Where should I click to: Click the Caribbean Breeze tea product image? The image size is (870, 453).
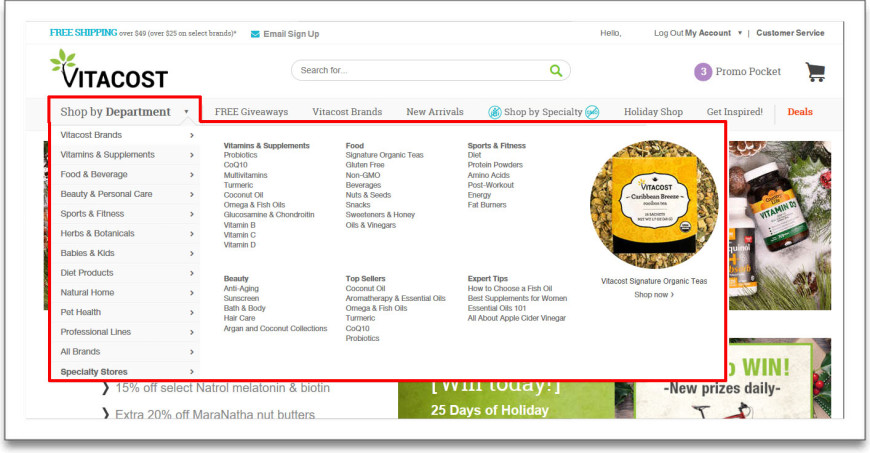(654, 205)
